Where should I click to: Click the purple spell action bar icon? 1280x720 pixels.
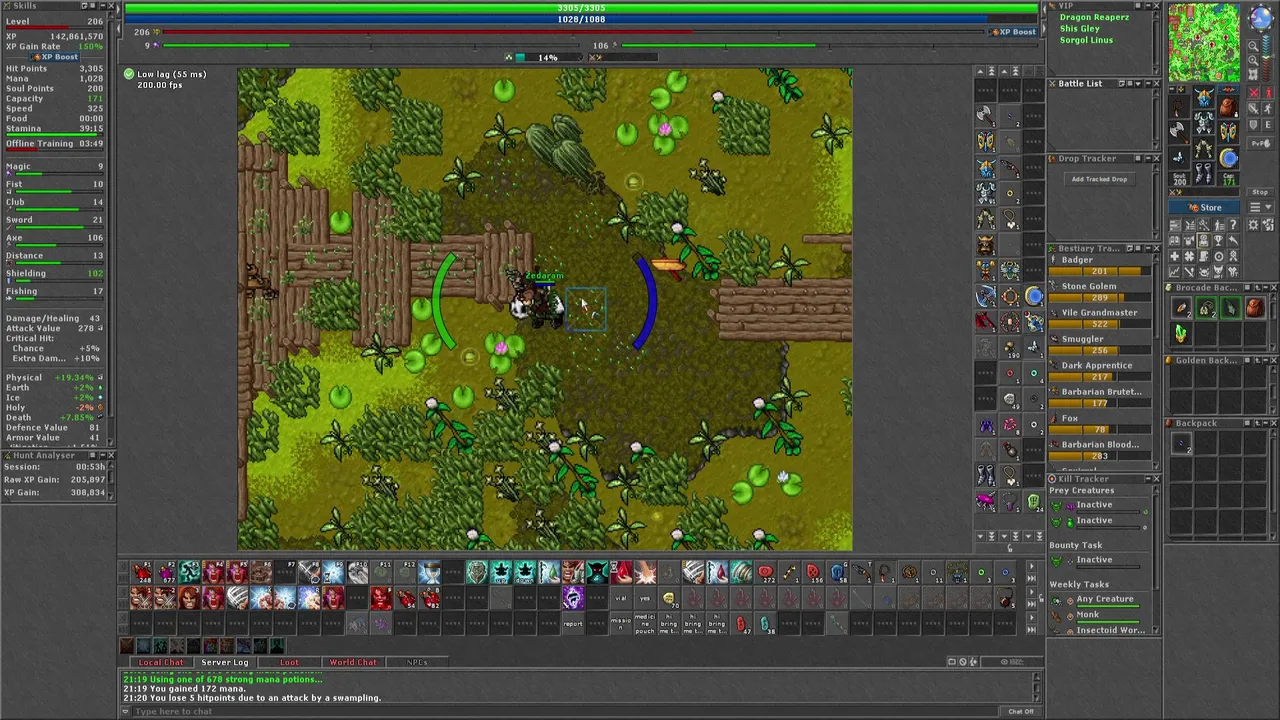point(572,598)
